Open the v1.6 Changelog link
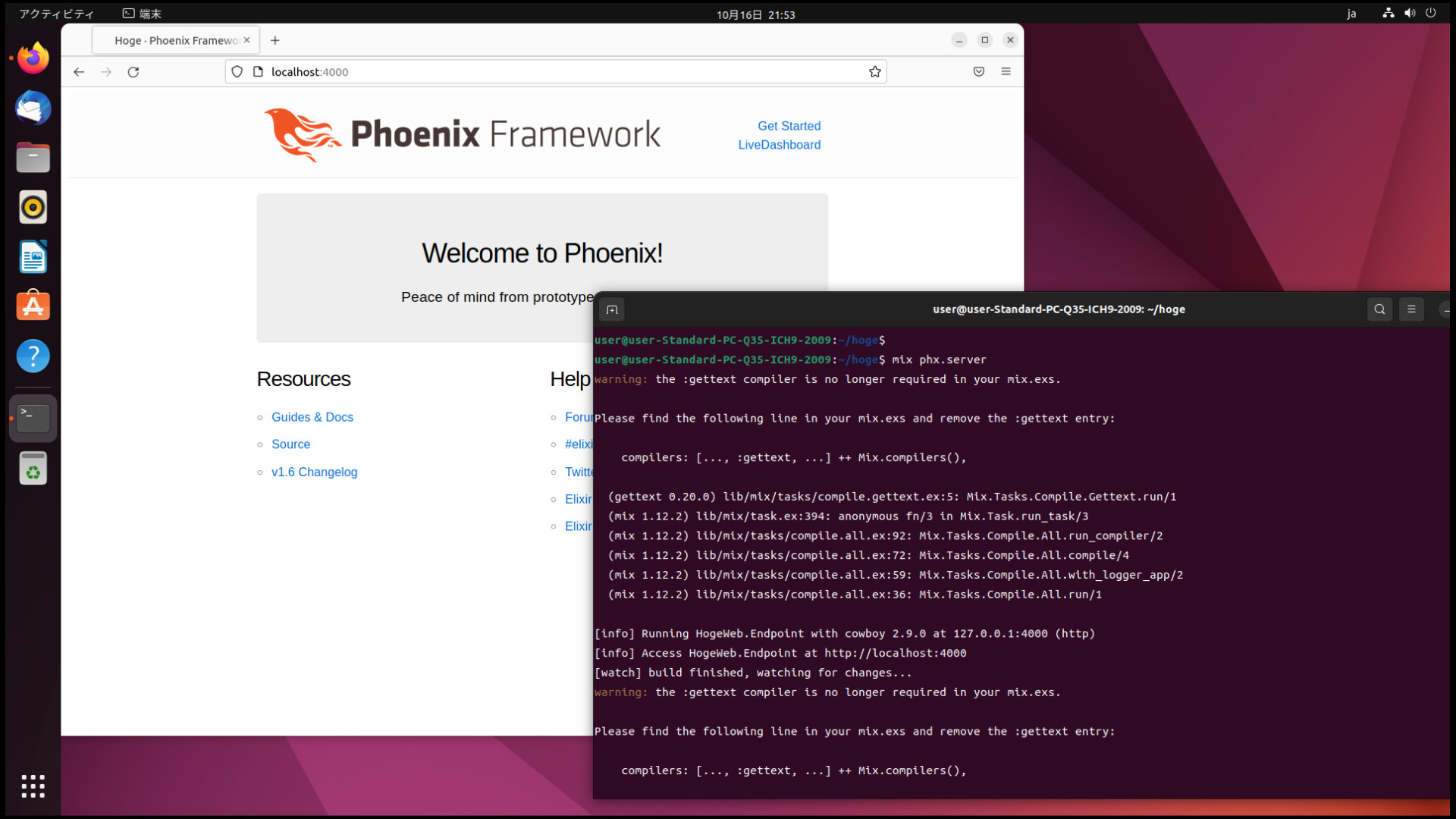This screenshot has width=1456, height=819. click(314, 472)
